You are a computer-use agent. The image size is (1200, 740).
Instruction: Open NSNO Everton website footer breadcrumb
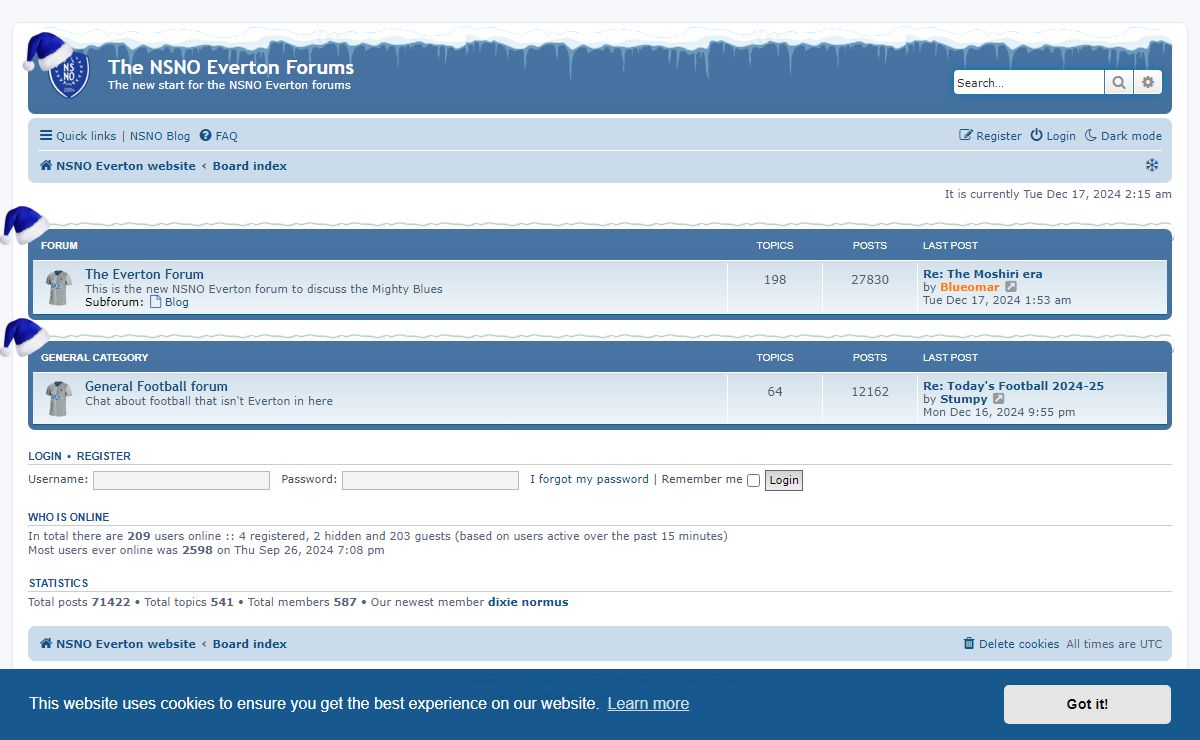click(x=118, y=644)
